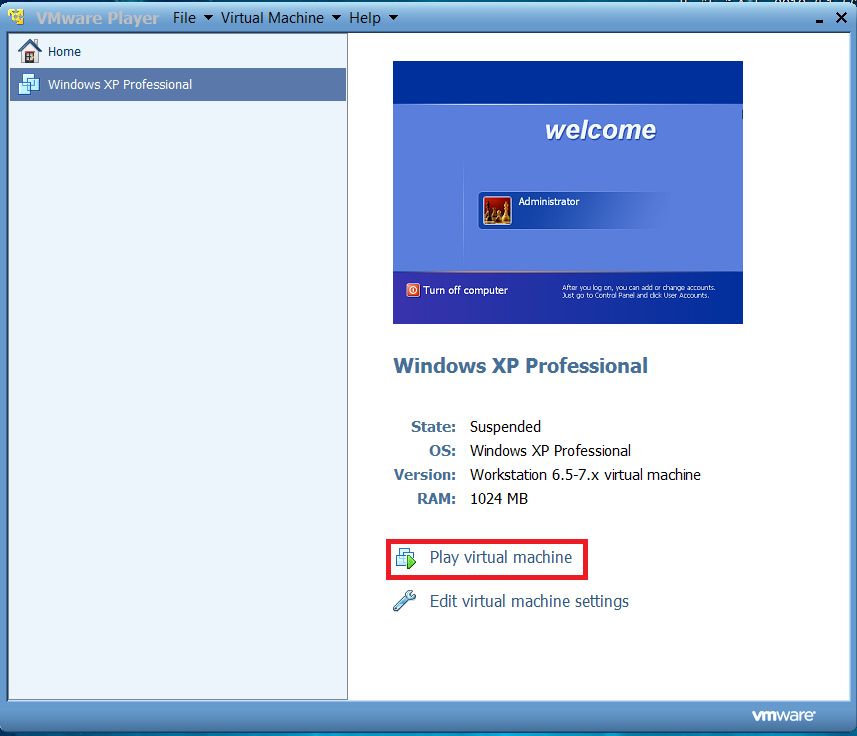Click the Home house icon
Screen dimensions: 857x736
point(30,51)
